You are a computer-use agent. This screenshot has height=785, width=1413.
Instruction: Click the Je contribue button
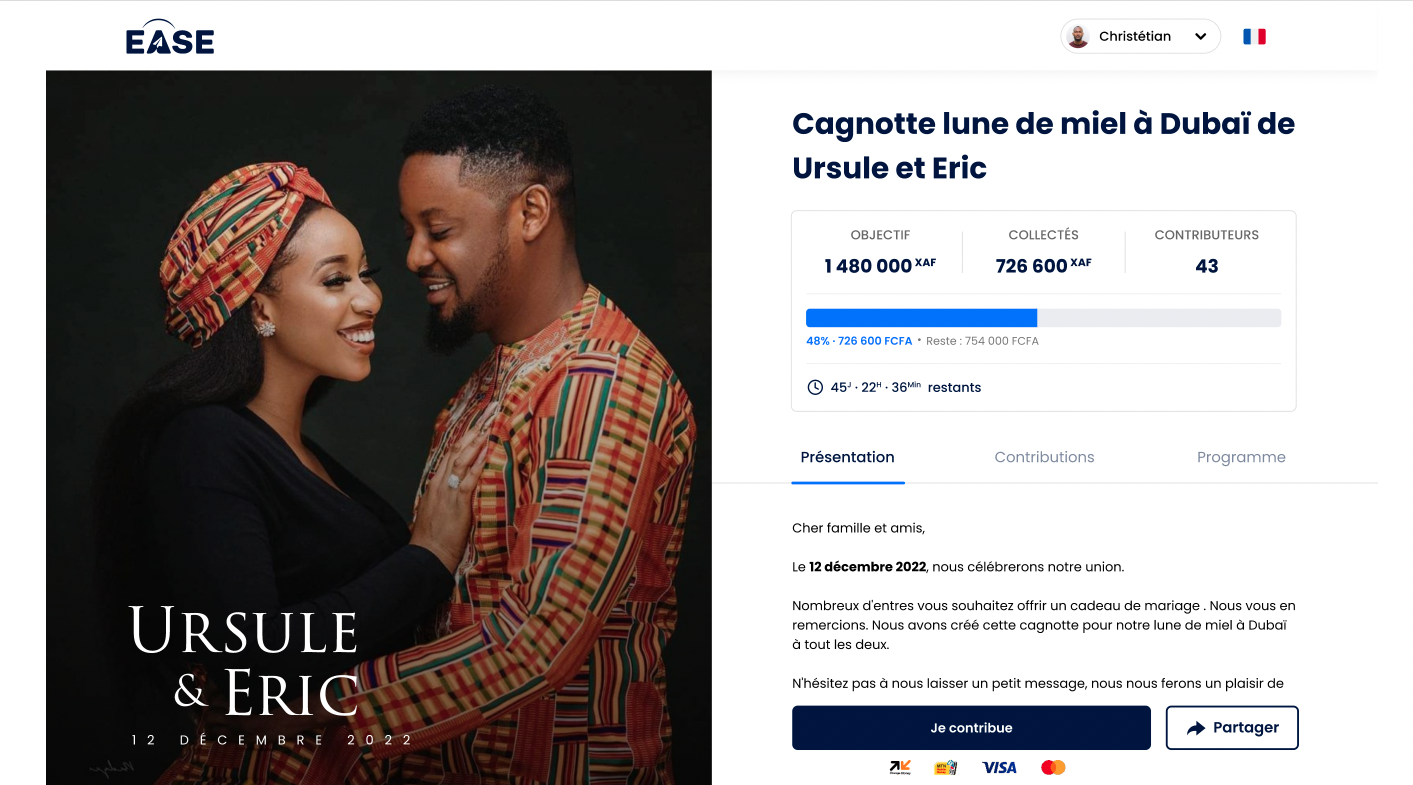click(971, 728)
